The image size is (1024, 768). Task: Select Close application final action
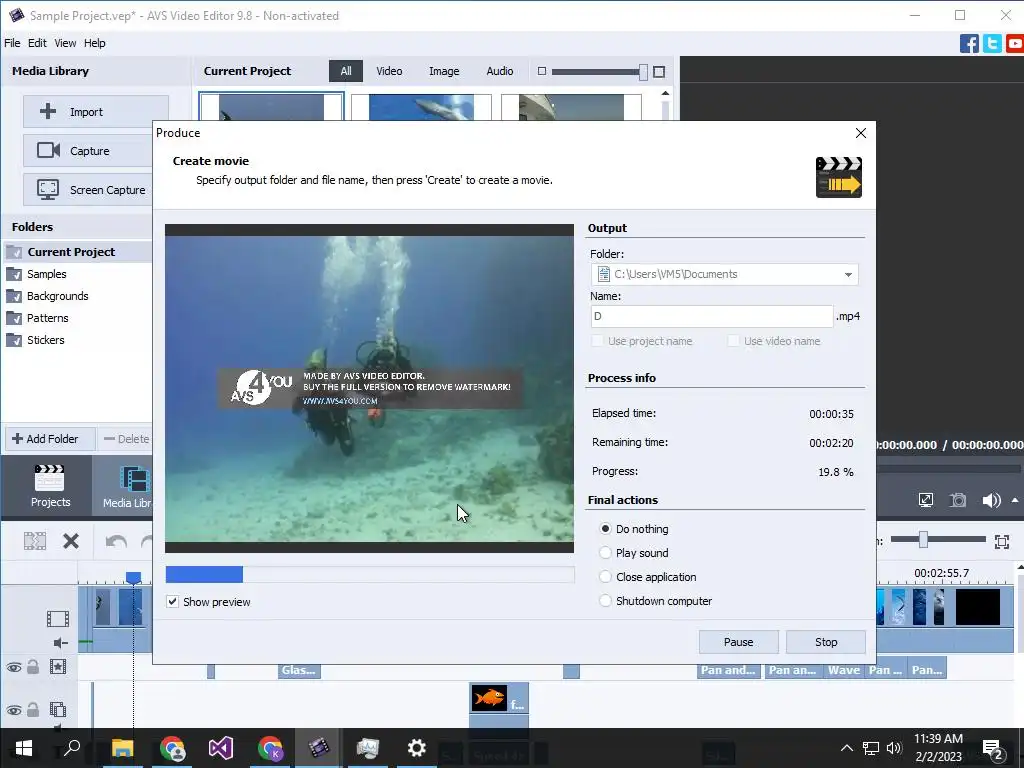605,577
